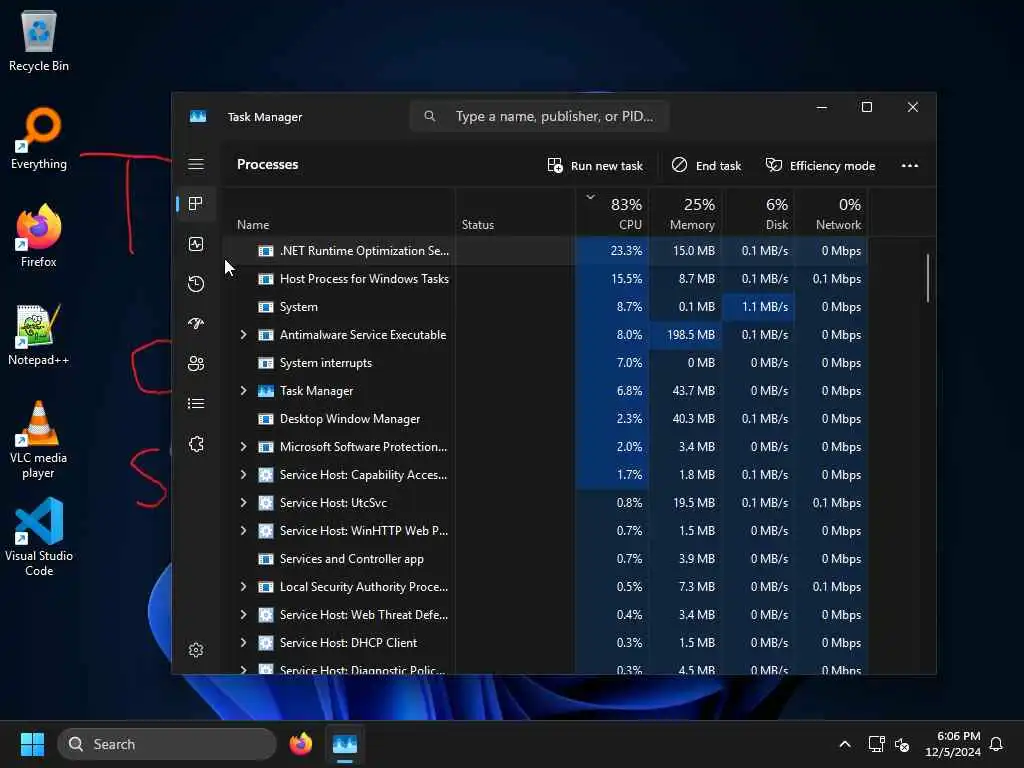Open the Users page sidebar icon
The height and width of the screenshot is (768, 1024).
(x=196, y=363)
